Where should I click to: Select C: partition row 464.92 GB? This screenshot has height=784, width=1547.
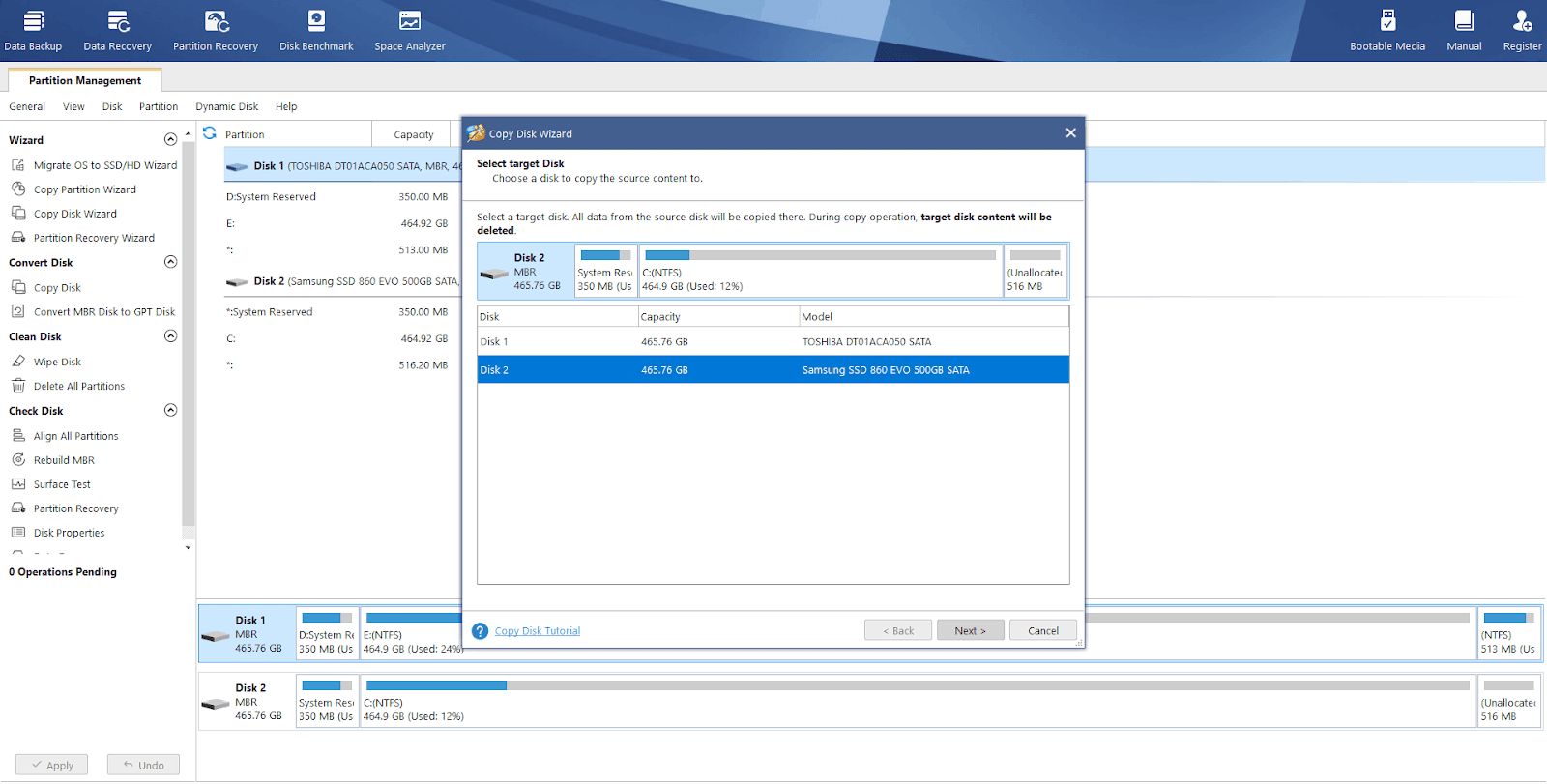tap(342, 338)
